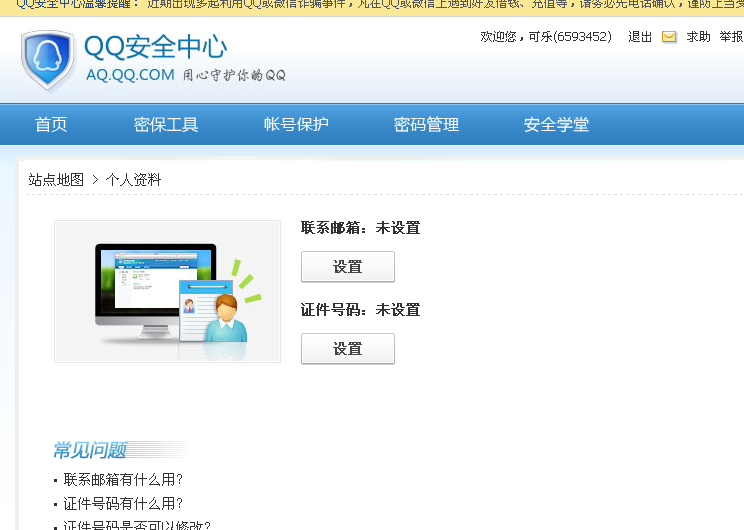This screenshot has height=530, width=744.
Task: Click the personal profile illustration image
Action: tap(167, 291)
